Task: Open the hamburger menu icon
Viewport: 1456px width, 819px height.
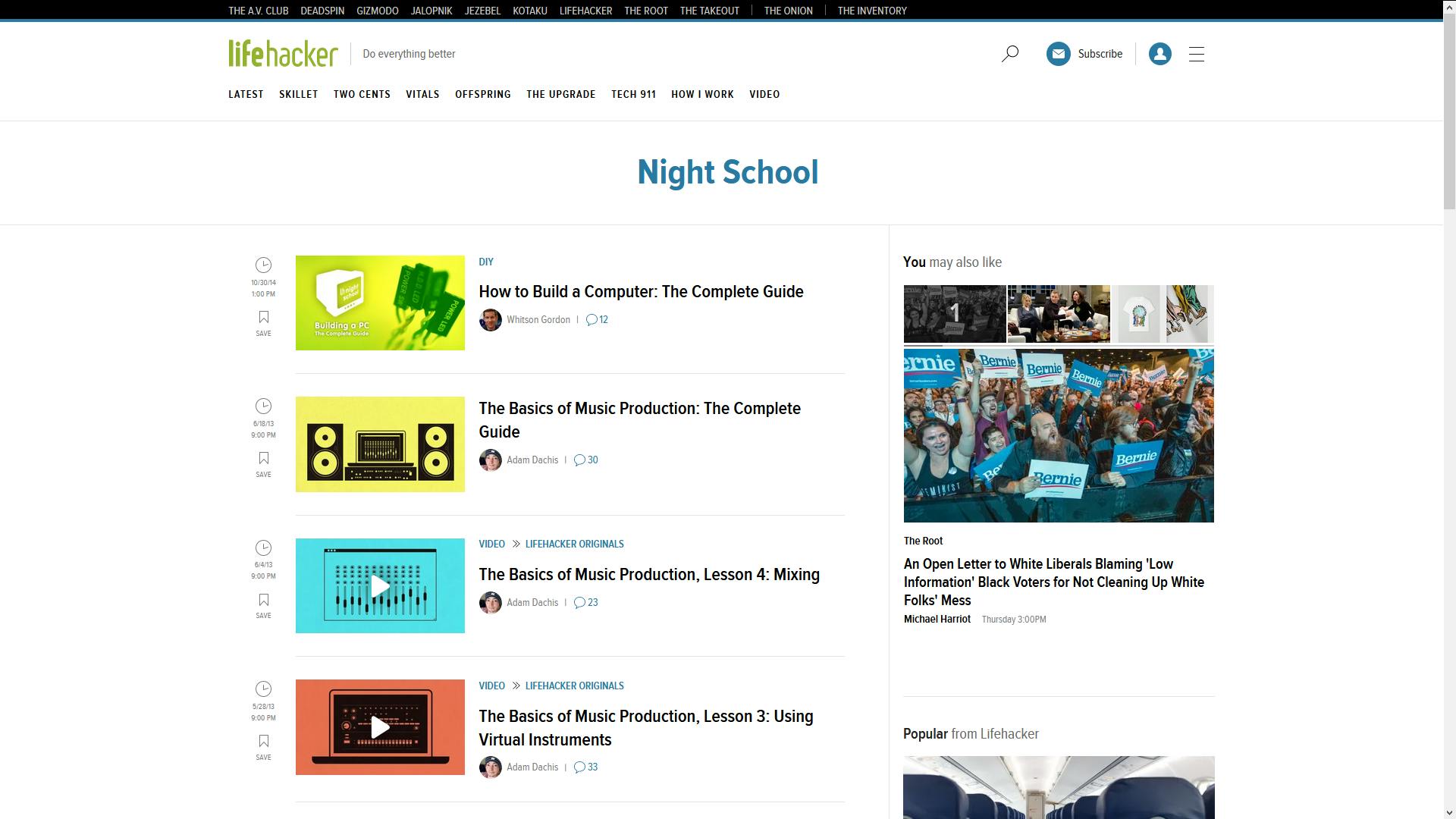Action: click(1197, 54)
